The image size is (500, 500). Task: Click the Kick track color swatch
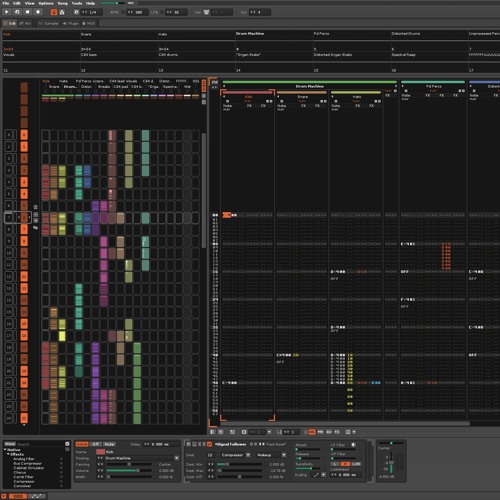[100, 452]
